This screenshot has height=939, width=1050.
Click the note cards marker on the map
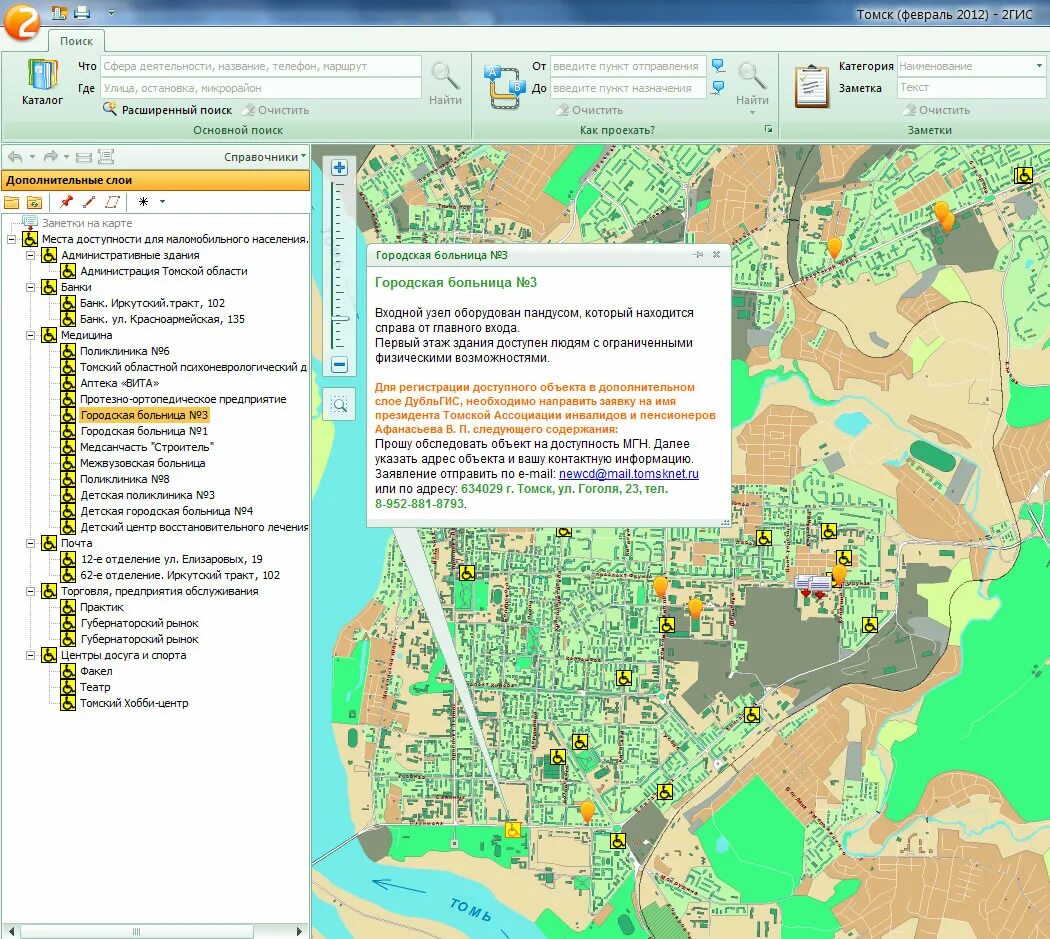click(x=813, y=585)
